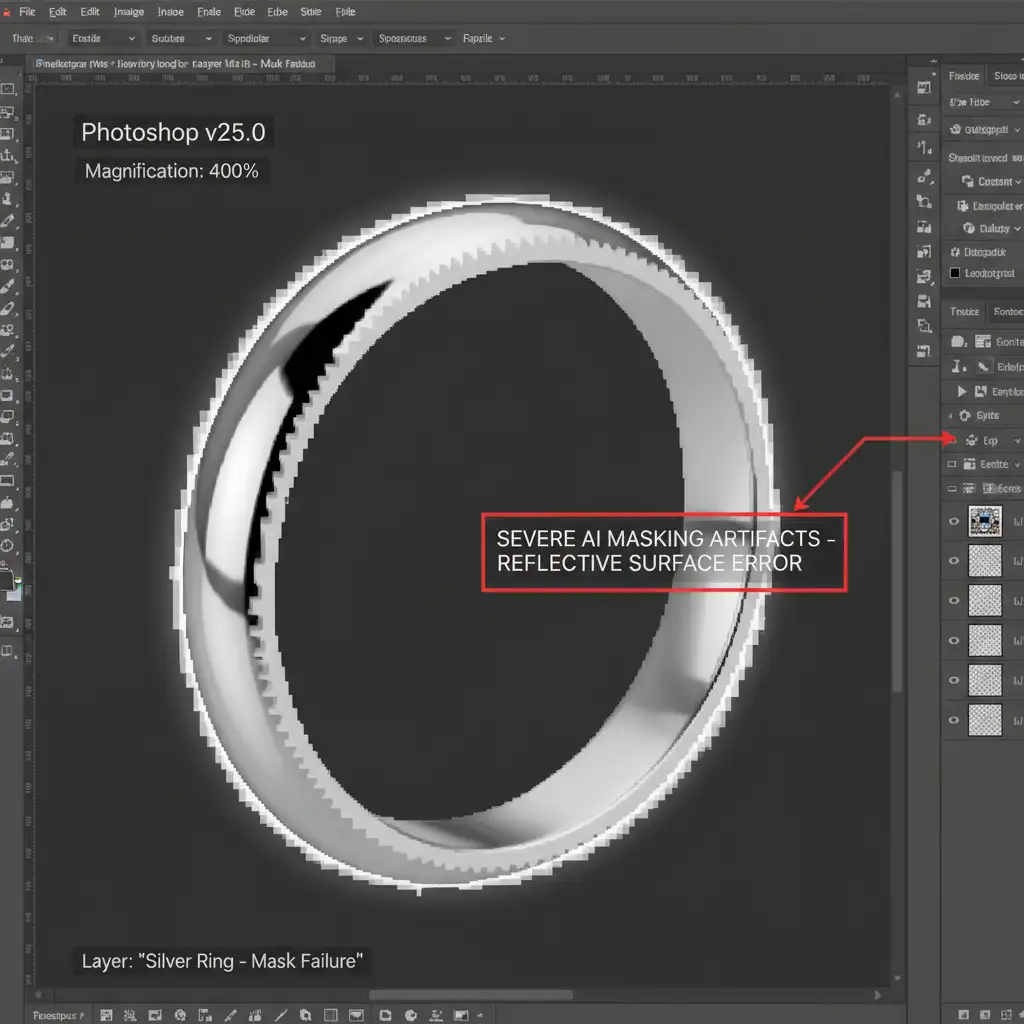Open the Image menu
This screenshot has width=1024, height=1024.
pyautogui.click(x=128, y=12)
